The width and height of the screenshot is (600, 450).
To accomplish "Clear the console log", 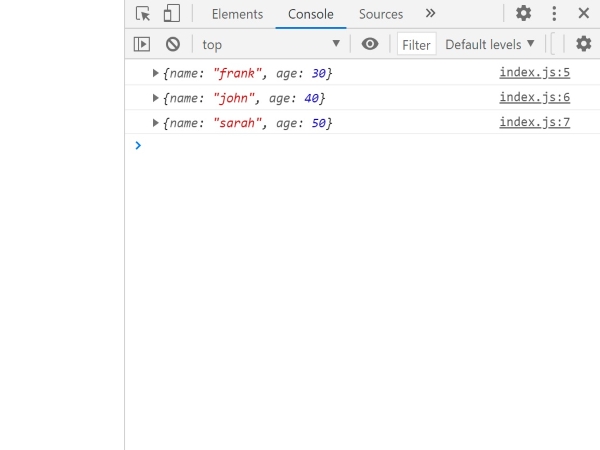I will 173,44.
